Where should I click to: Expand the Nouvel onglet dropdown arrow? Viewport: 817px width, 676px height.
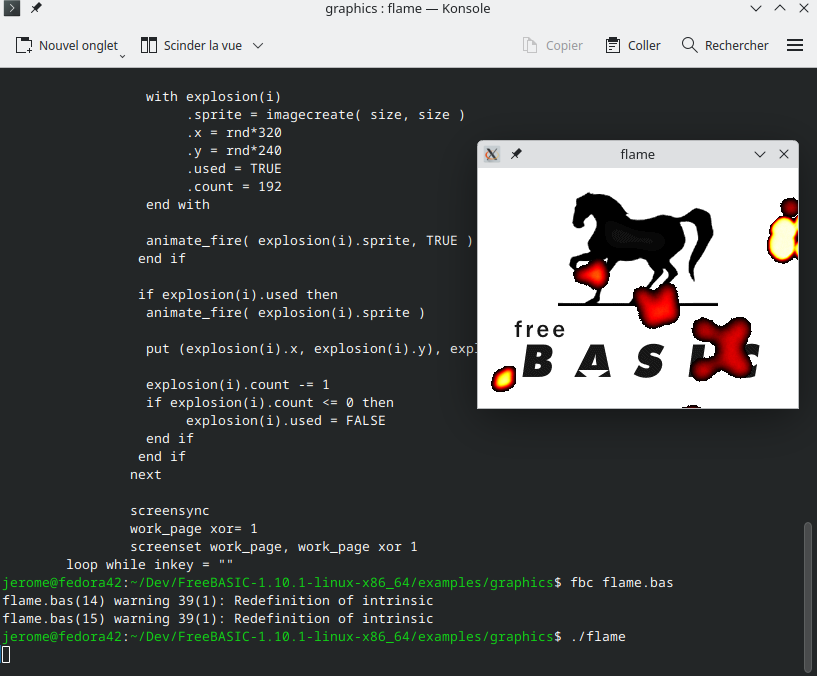tap(122, 56)
